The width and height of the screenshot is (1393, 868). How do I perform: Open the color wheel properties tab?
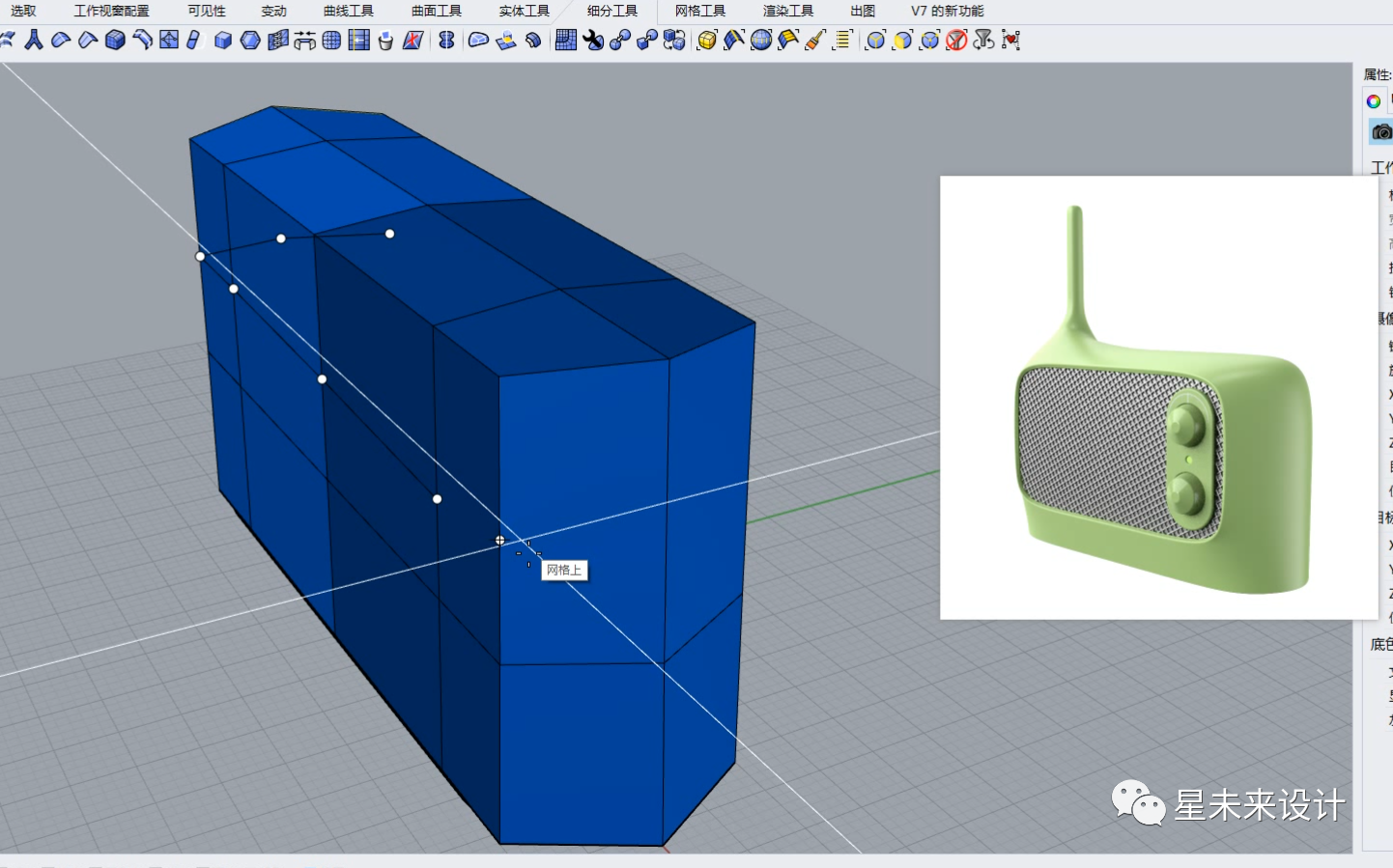(1374, 101)
